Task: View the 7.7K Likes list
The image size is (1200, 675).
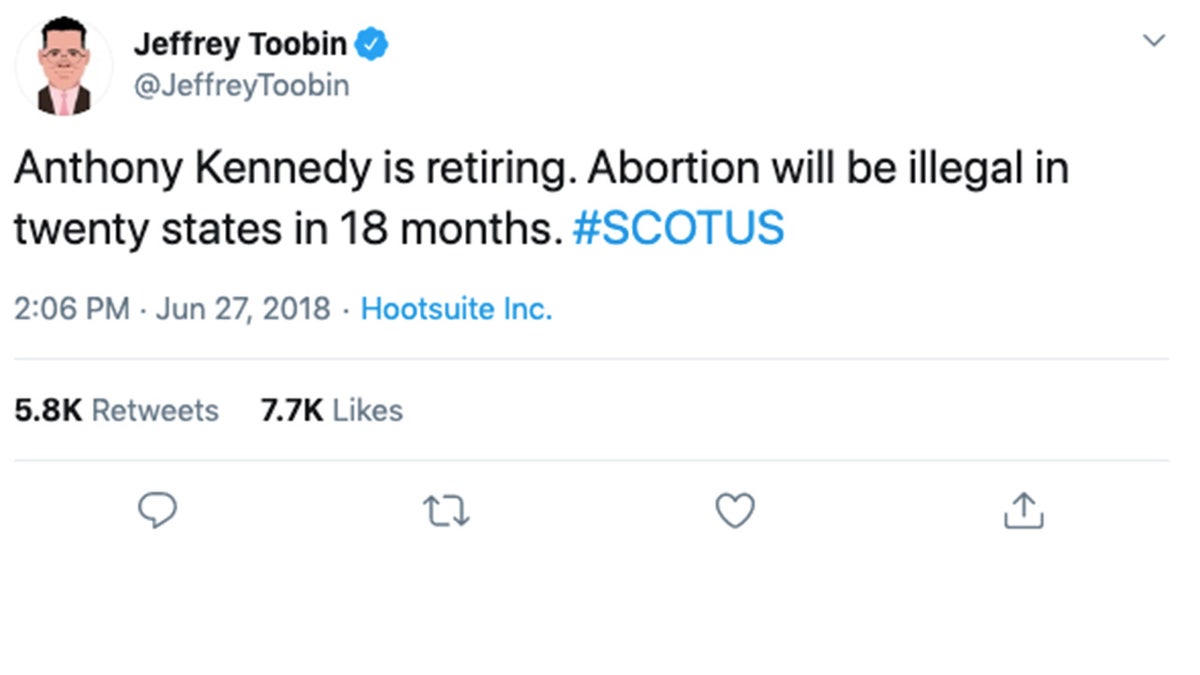Action: tap(331, 410)
